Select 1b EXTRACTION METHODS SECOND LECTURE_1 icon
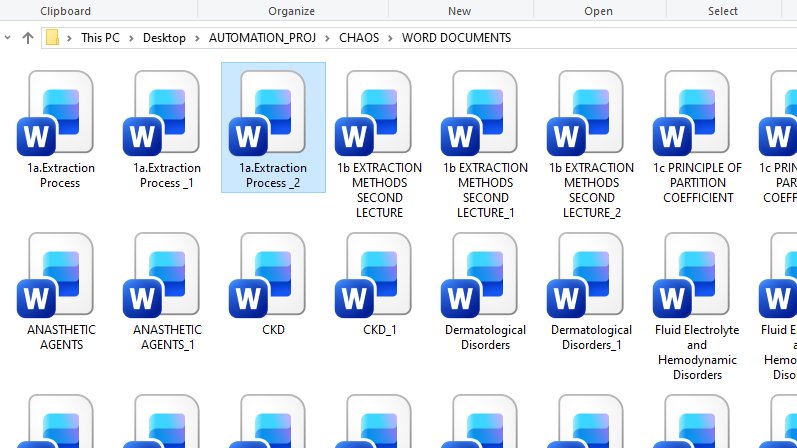The width and height of the screenshot is (797, 448). tap(480, 113)
